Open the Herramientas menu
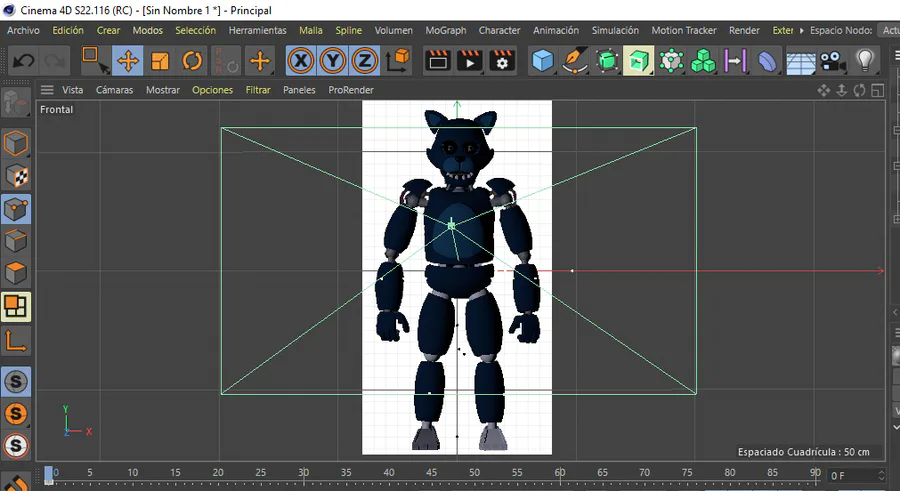The height and width of the screenshot is (491, 900). coord(258,30)
